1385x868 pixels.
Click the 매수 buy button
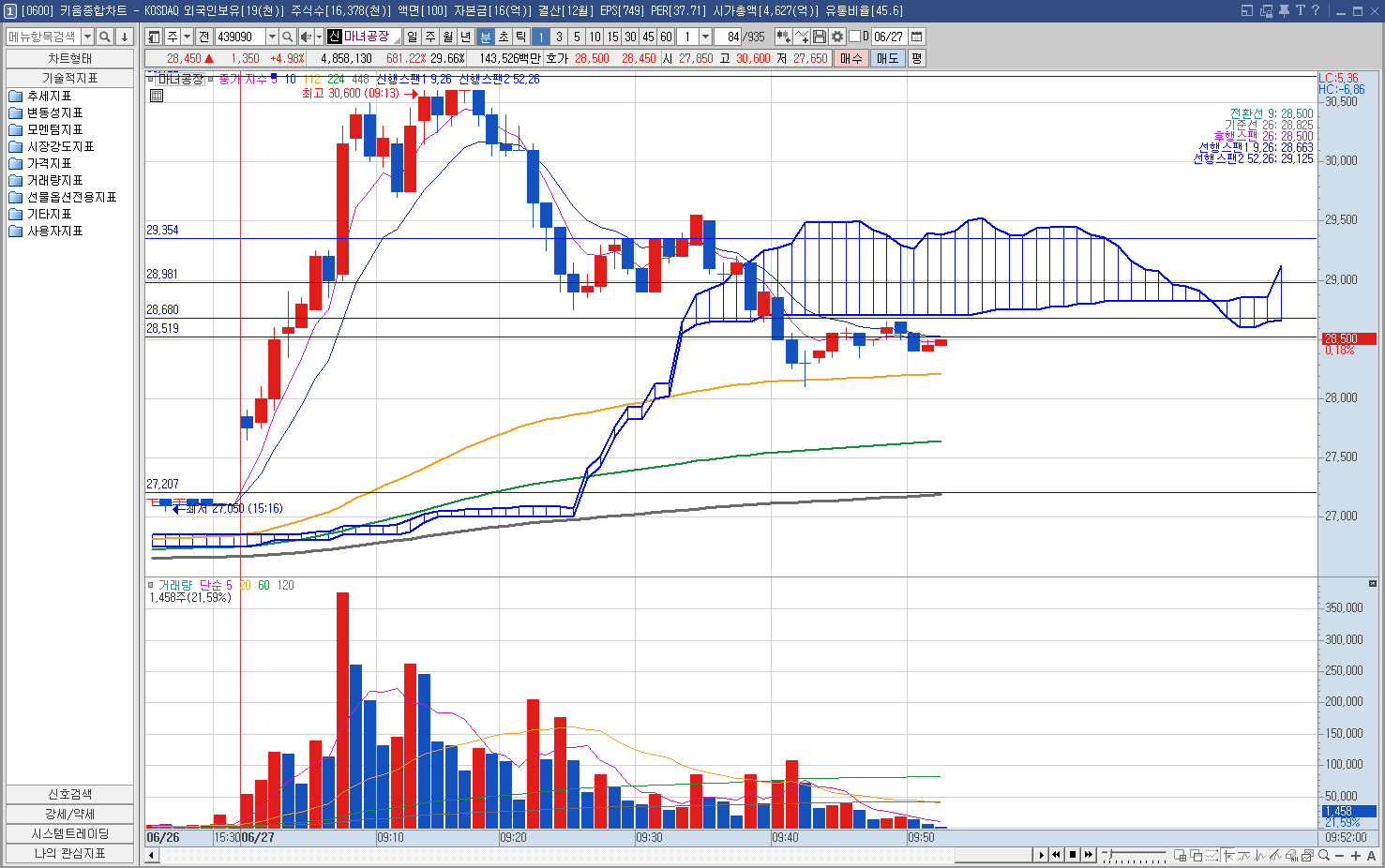[x=851, y=58]
